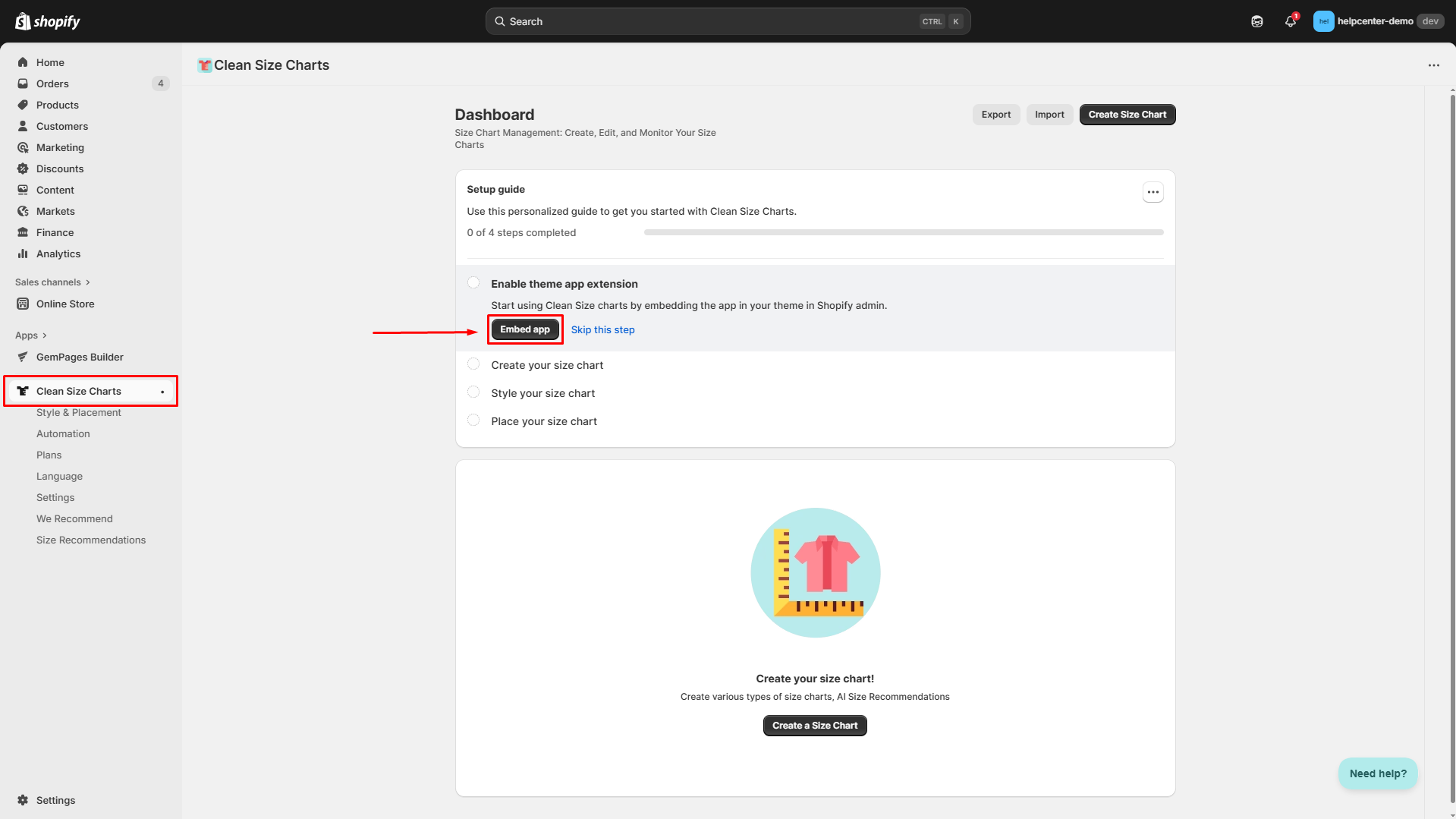Image resolution: width=1456 pixels, height=819 pixels.
Task: Open the We Recommend submenu item
Action: tap(74, 519)
